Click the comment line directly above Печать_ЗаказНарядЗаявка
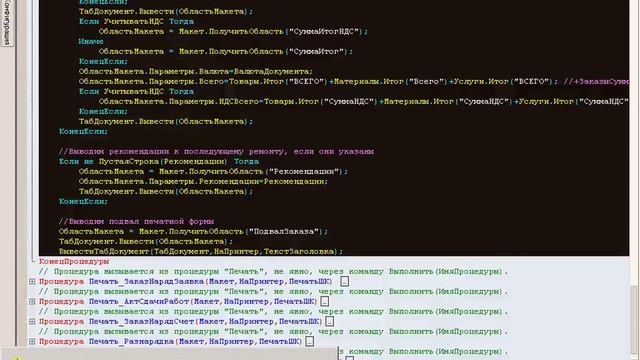This screenshot has width=640, height=360. 273,271
